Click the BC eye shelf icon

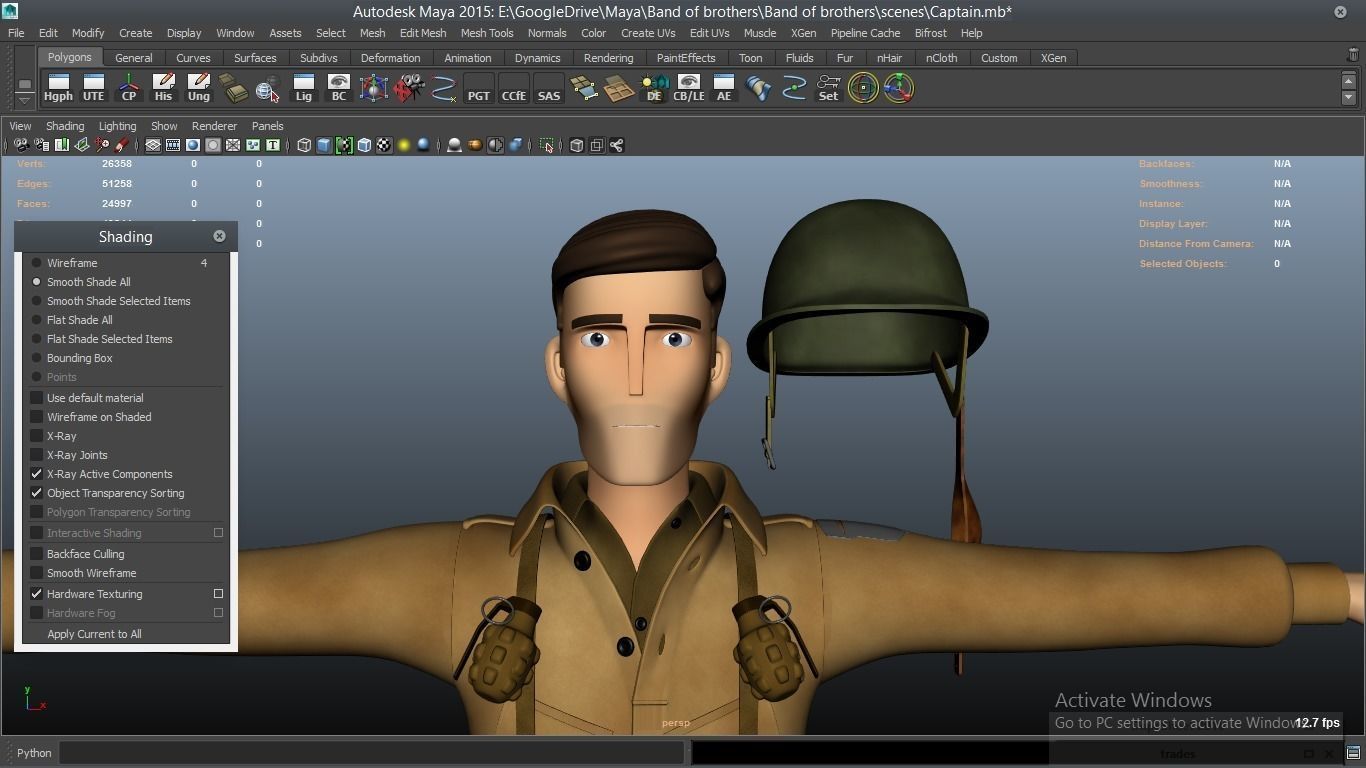[338, 88]
